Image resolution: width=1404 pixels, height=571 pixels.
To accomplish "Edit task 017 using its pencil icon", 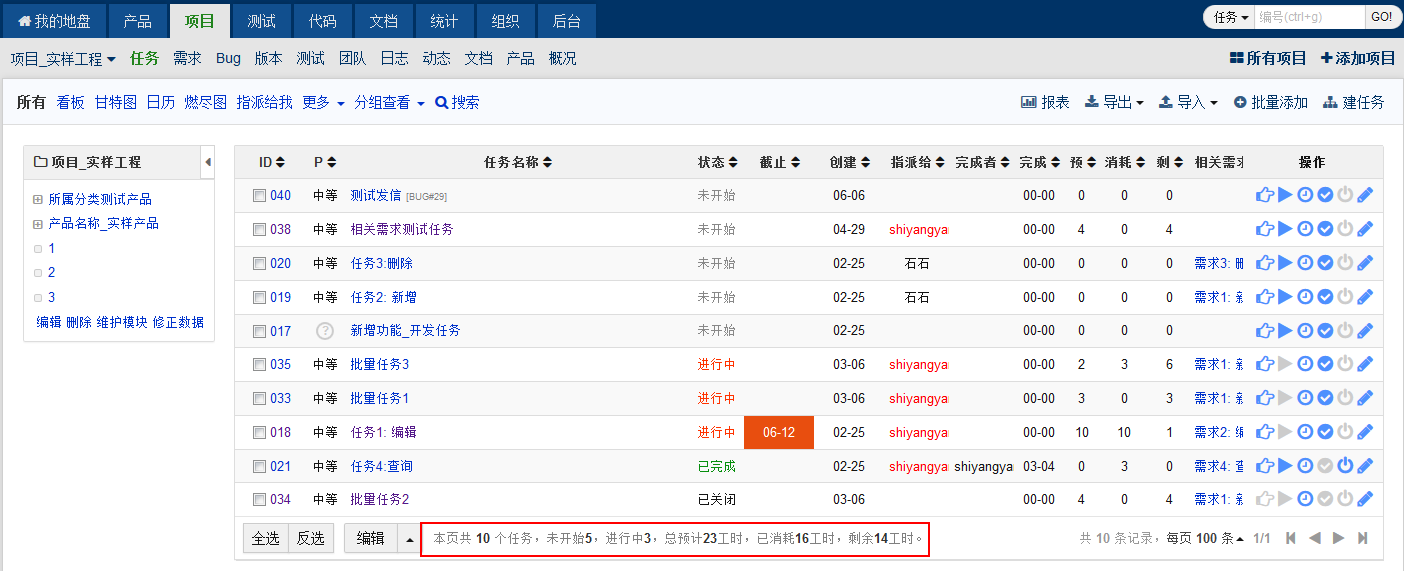I will point(1365,331).
